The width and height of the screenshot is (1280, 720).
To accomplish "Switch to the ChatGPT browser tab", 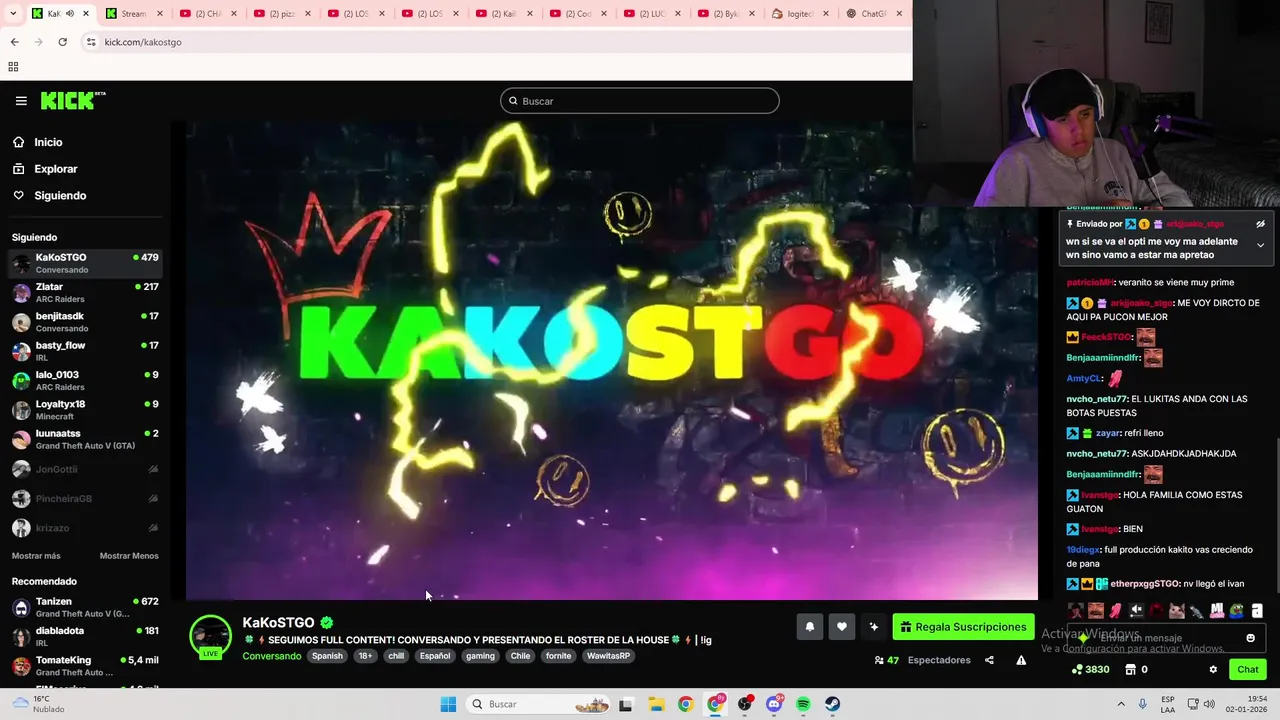I will [x=873, y=14].
